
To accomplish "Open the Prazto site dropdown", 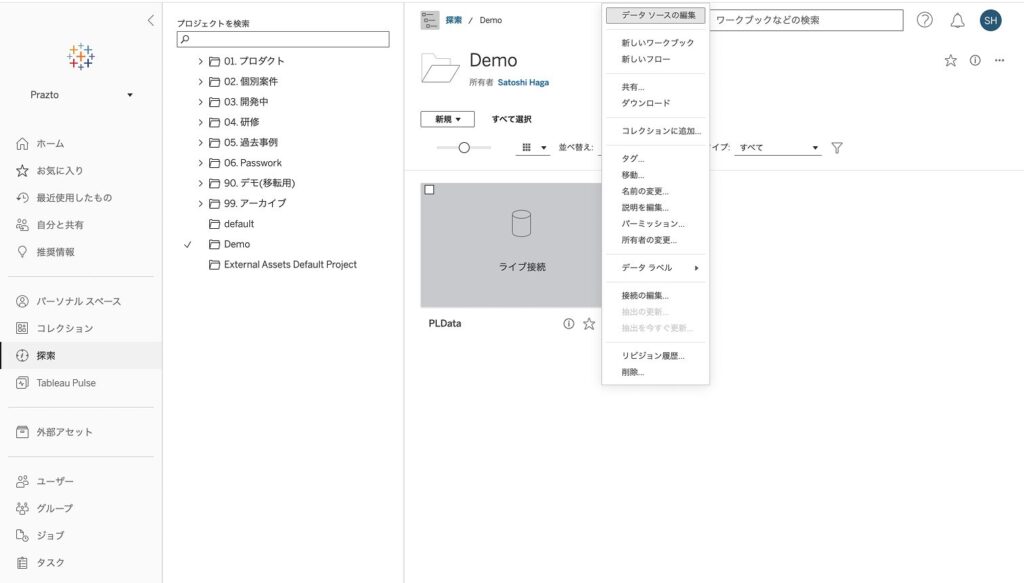I will (x=81, y=95).
